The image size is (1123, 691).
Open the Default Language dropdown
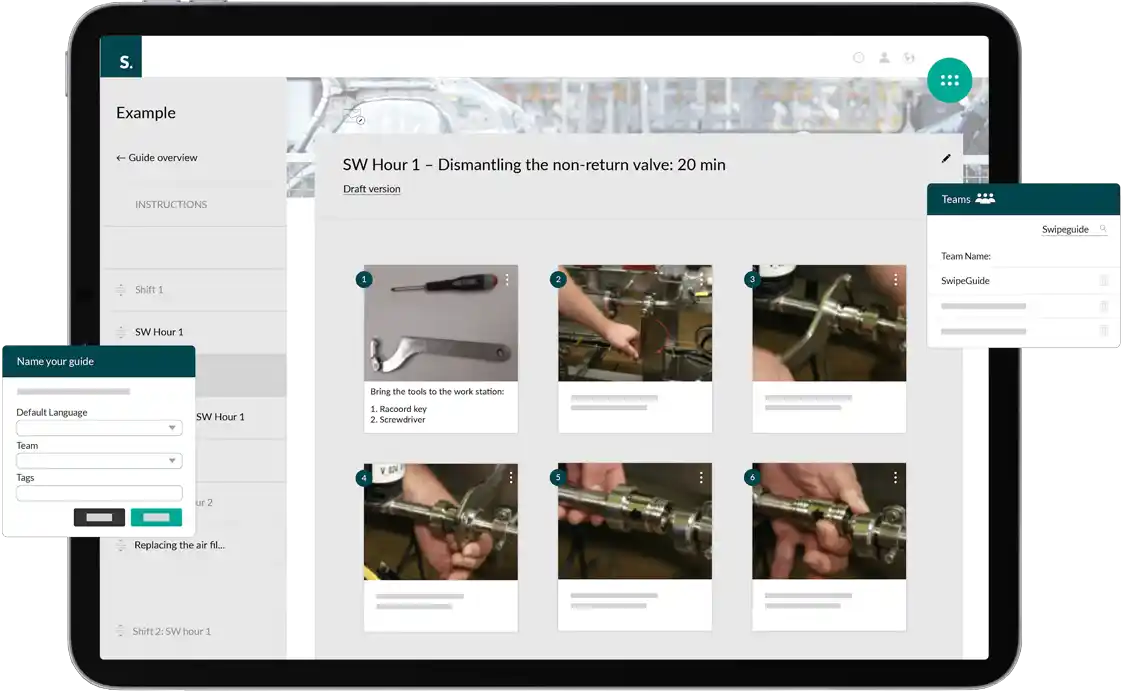[x=100, y=428]
